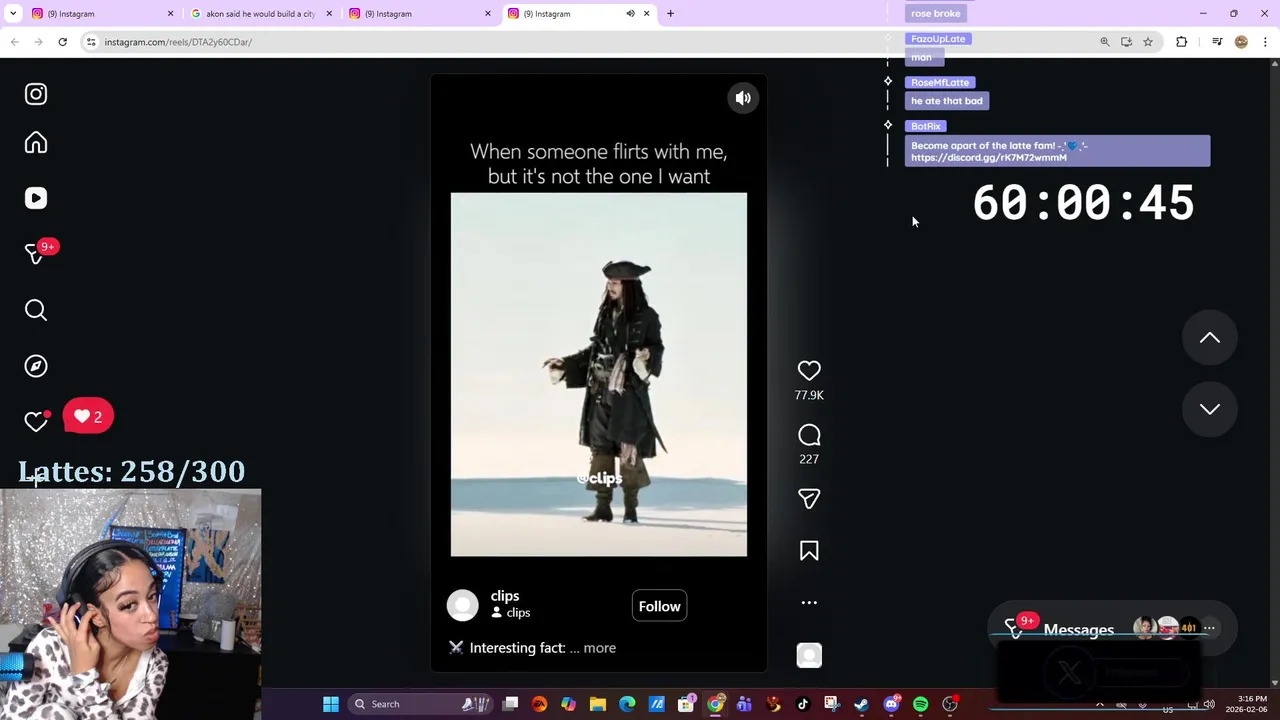Open the Windows Start menu
Screen dimensions: 1280x720
331,704
